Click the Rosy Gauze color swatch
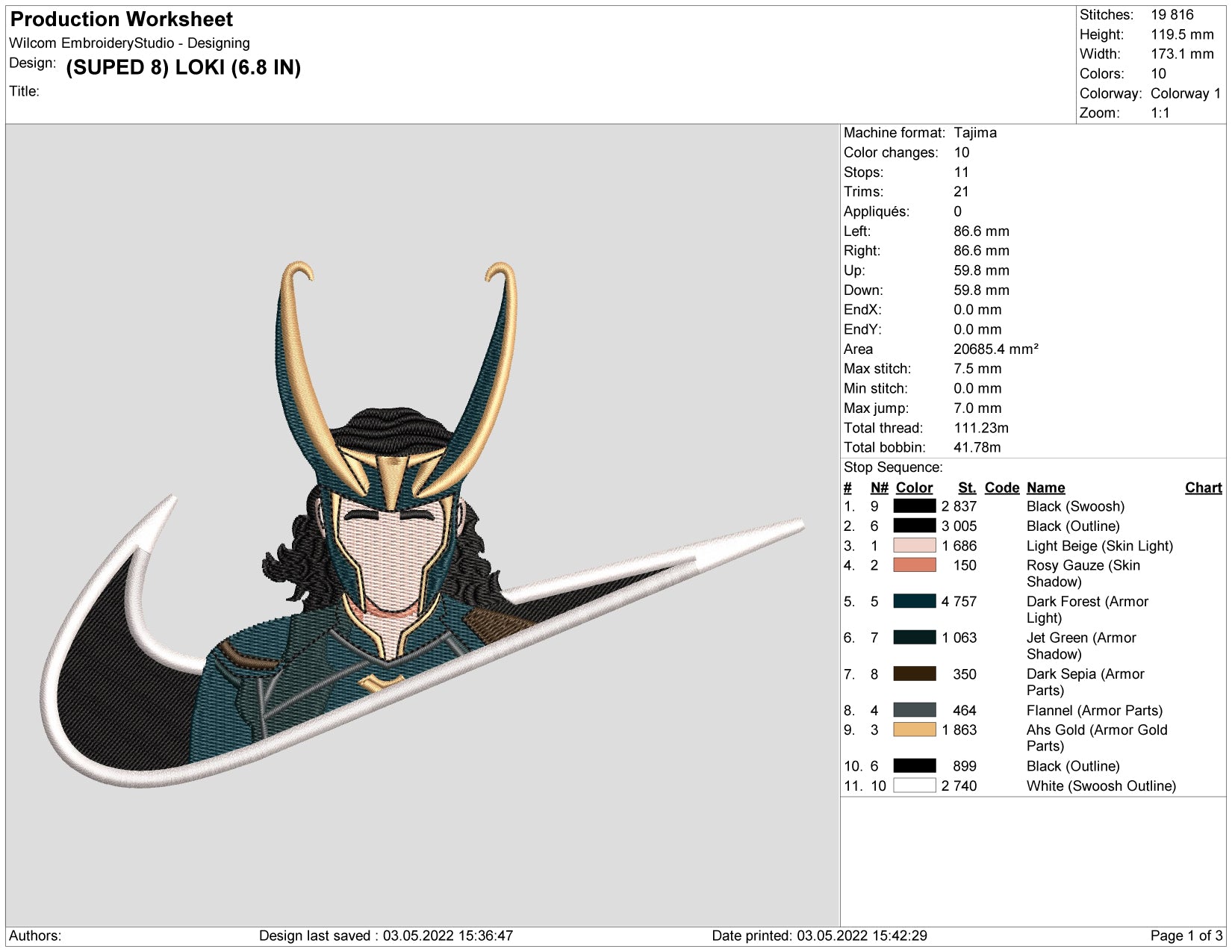 [914, 565]
